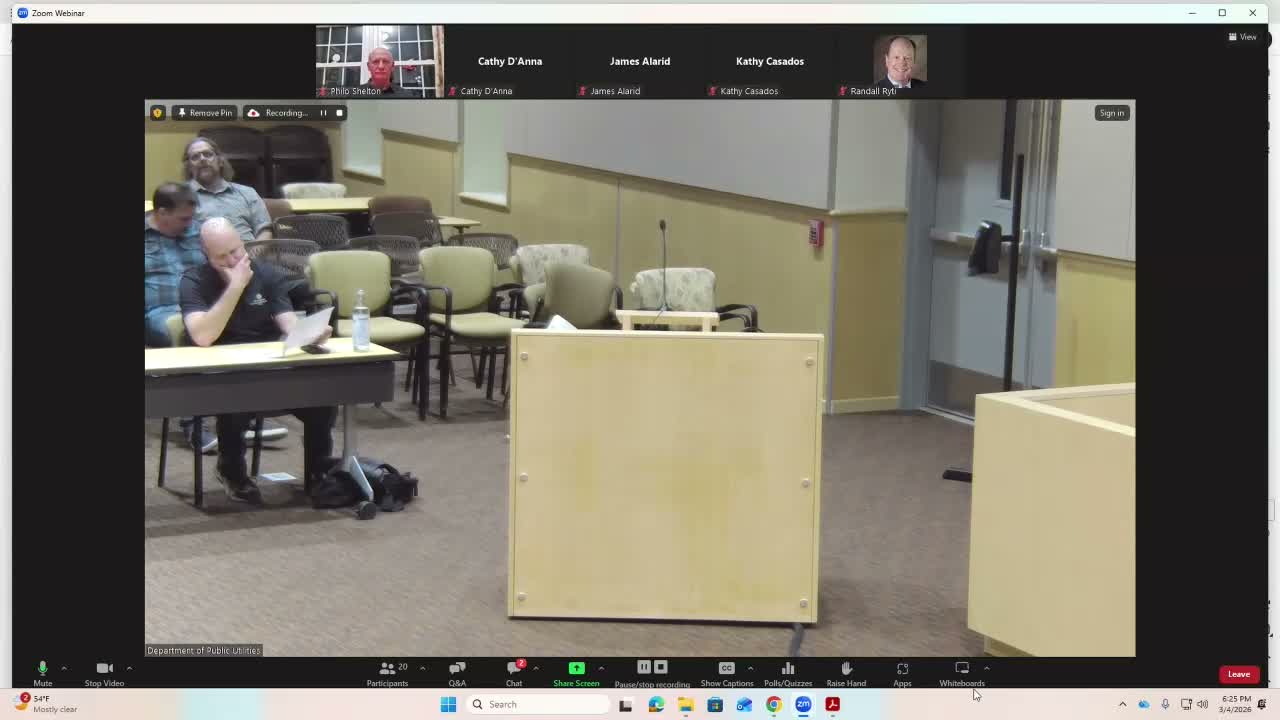Expand the Participants options arrow
Image resolution: width=1280 pixels, height=720 pixels.
[x=422, y=668]
